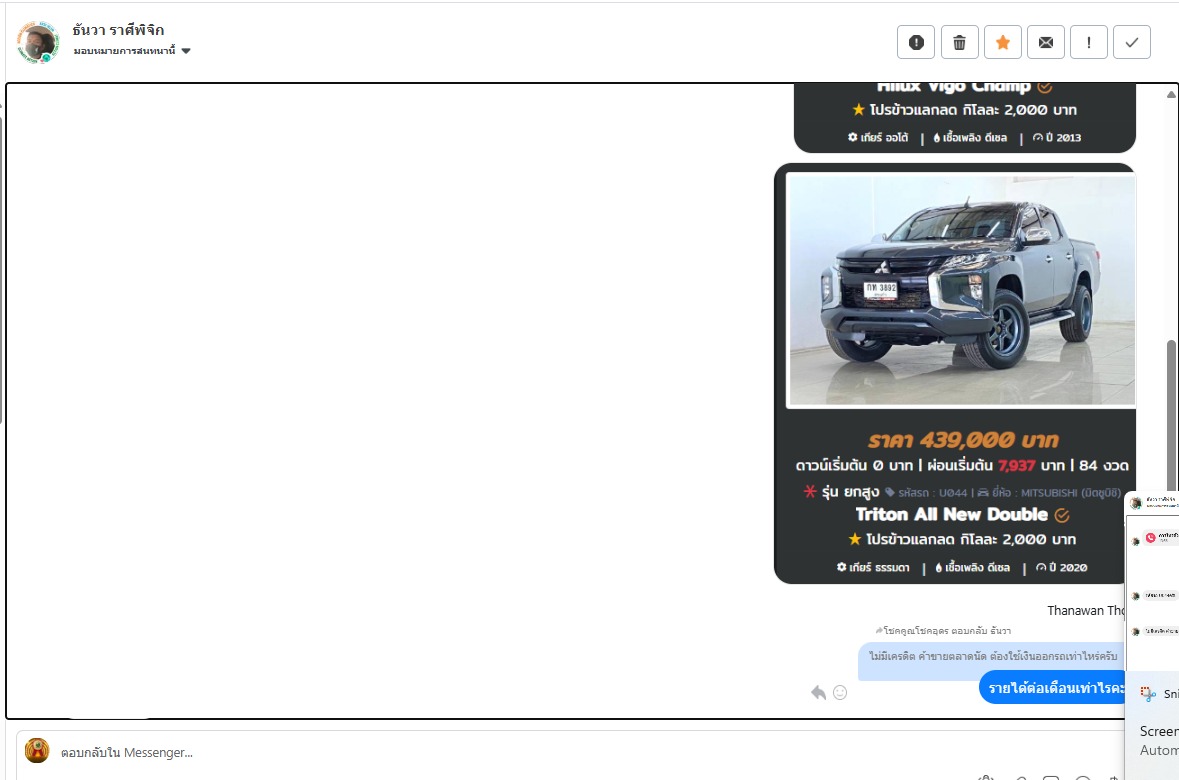Click เกียร์ ออโต้ spec on Hilux card
The width and height of the screenshot is (1179, 780).
coord(877,138)
